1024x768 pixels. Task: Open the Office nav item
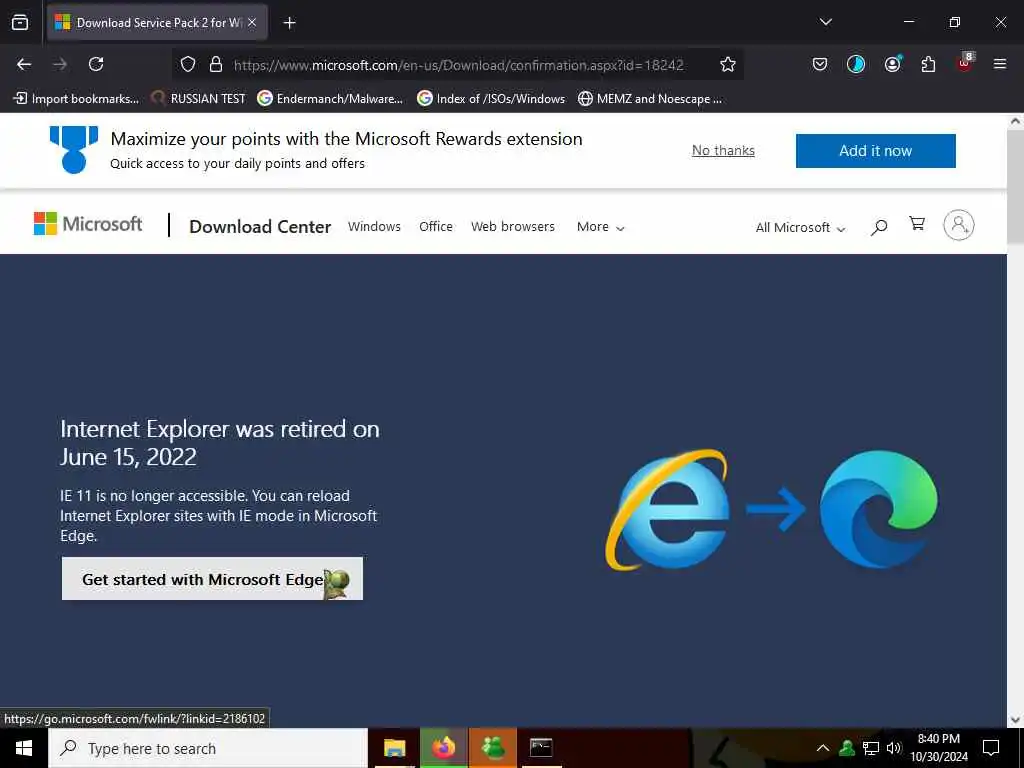point(436,227)
